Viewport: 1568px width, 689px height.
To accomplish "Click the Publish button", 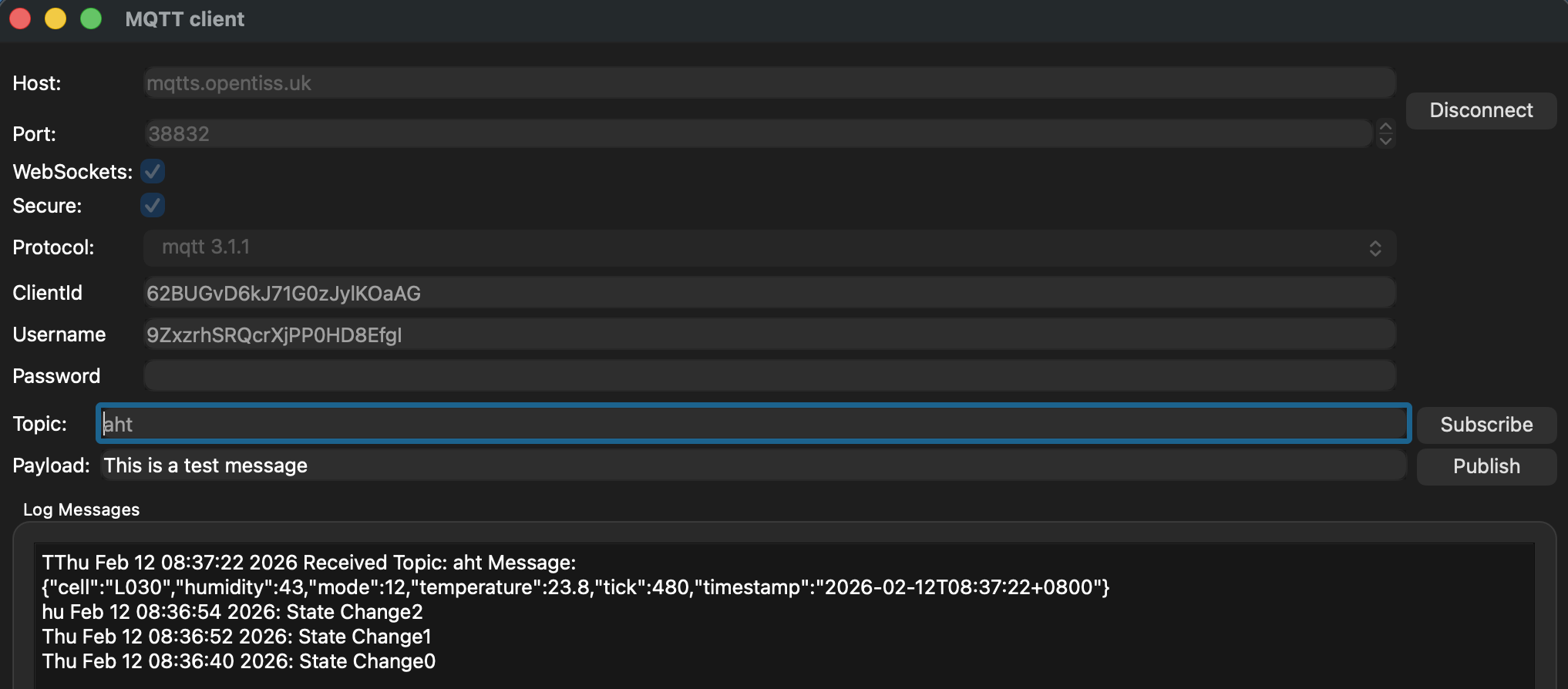I will click(1486, 466).
